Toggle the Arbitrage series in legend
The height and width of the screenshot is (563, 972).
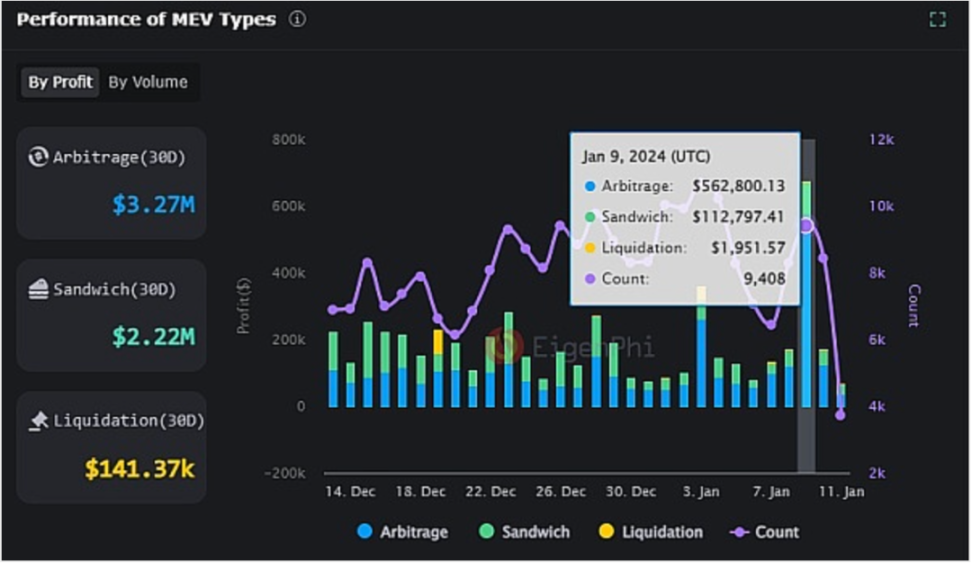[x=403, y=532]
